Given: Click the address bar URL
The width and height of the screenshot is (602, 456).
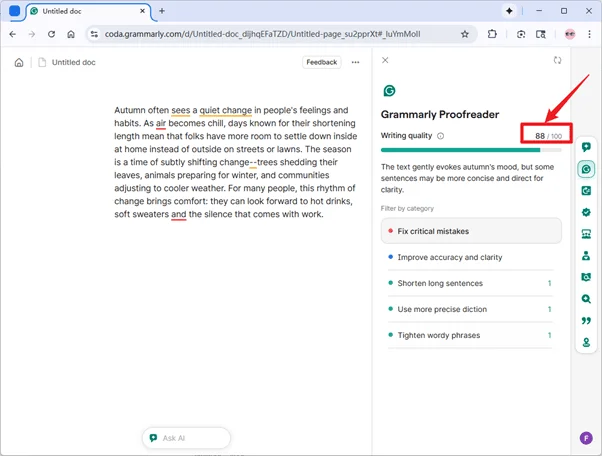Looking at the screenshot, I should [x=263, y=34].
